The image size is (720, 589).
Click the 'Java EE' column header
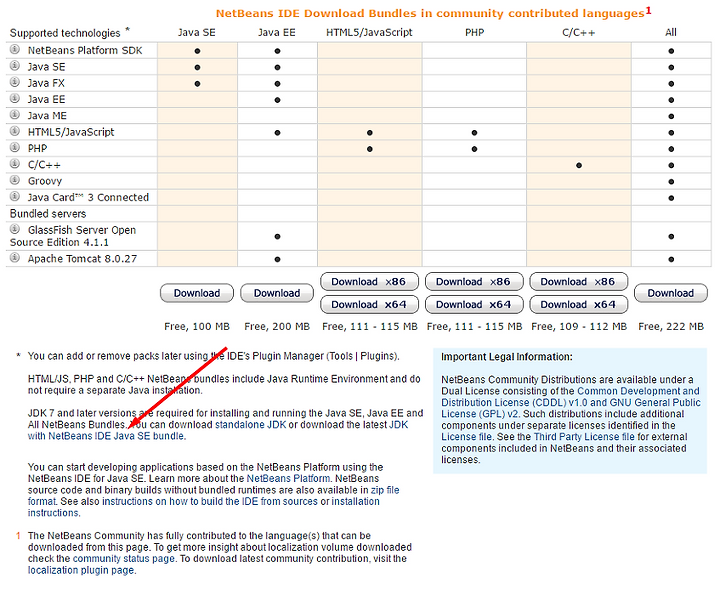pos(276,33)
